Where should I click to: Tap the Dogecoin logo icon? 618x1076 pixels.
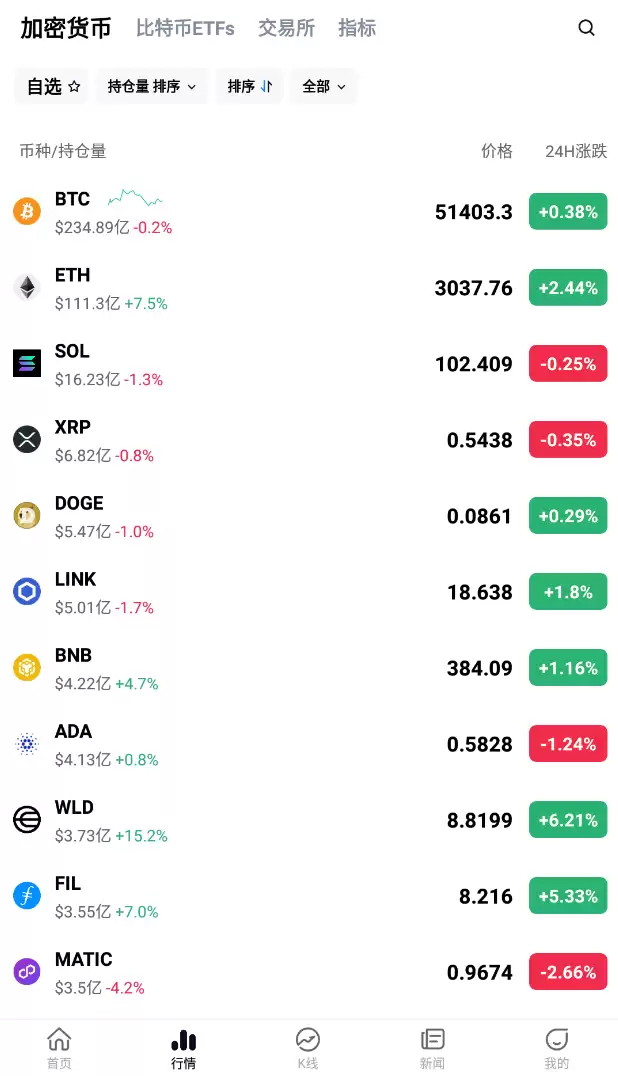coord(27,515)
